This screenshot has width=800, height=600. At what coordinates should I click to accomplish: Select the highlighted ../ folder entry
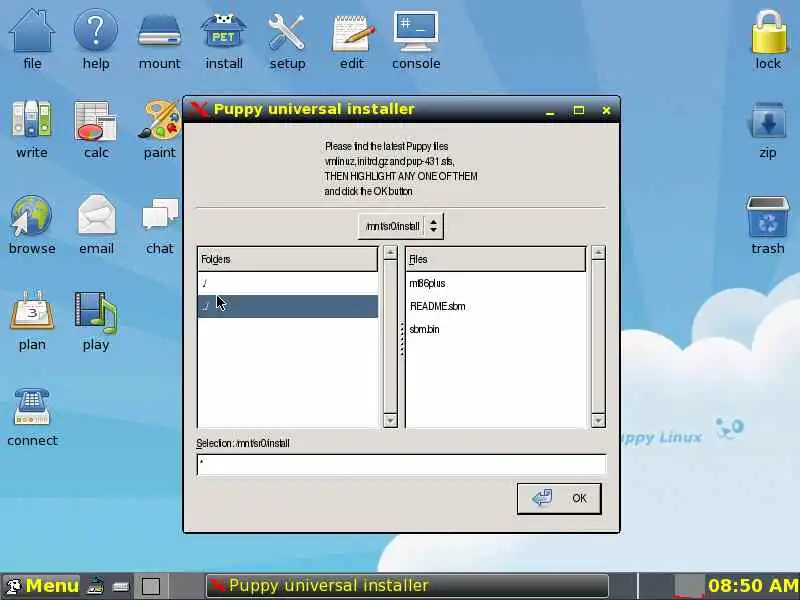tap(288, 306)
